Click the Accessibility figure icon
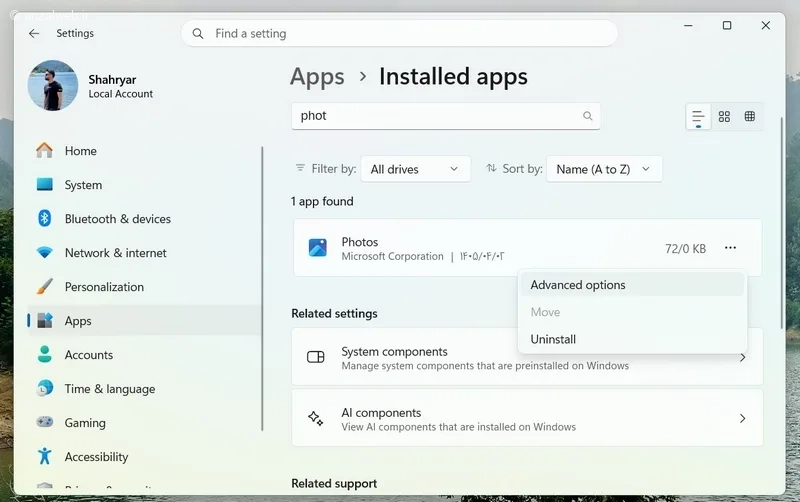 [44, 456]
